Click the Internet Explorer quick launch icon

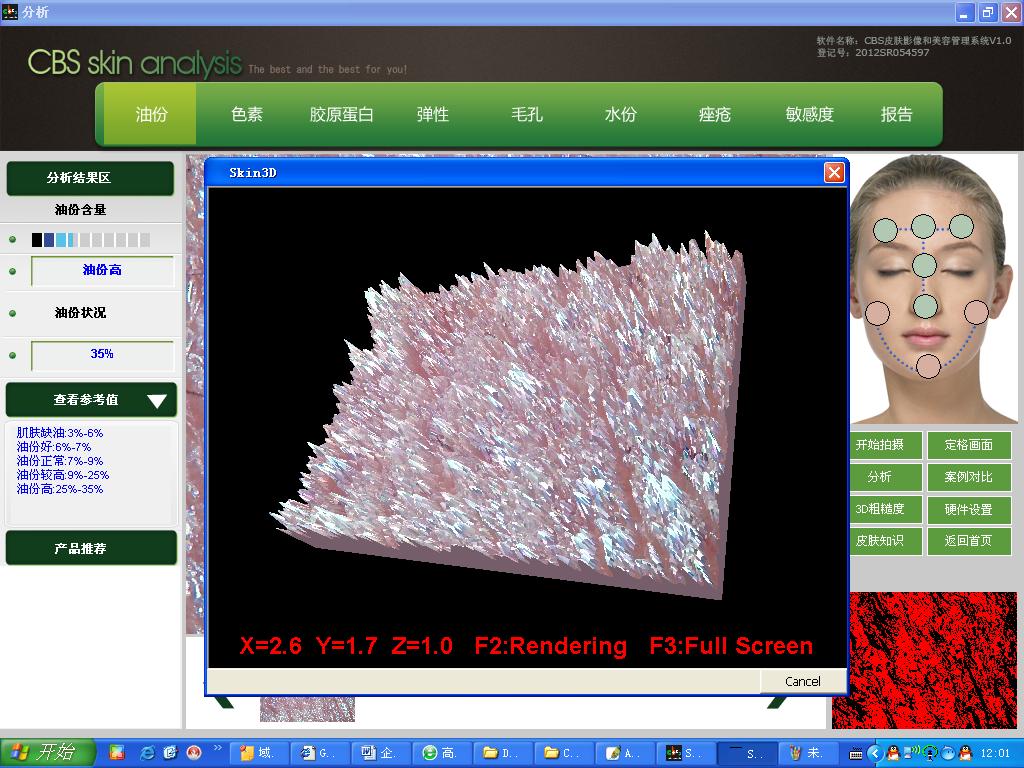pyautogui.click(x=147, y=753)
